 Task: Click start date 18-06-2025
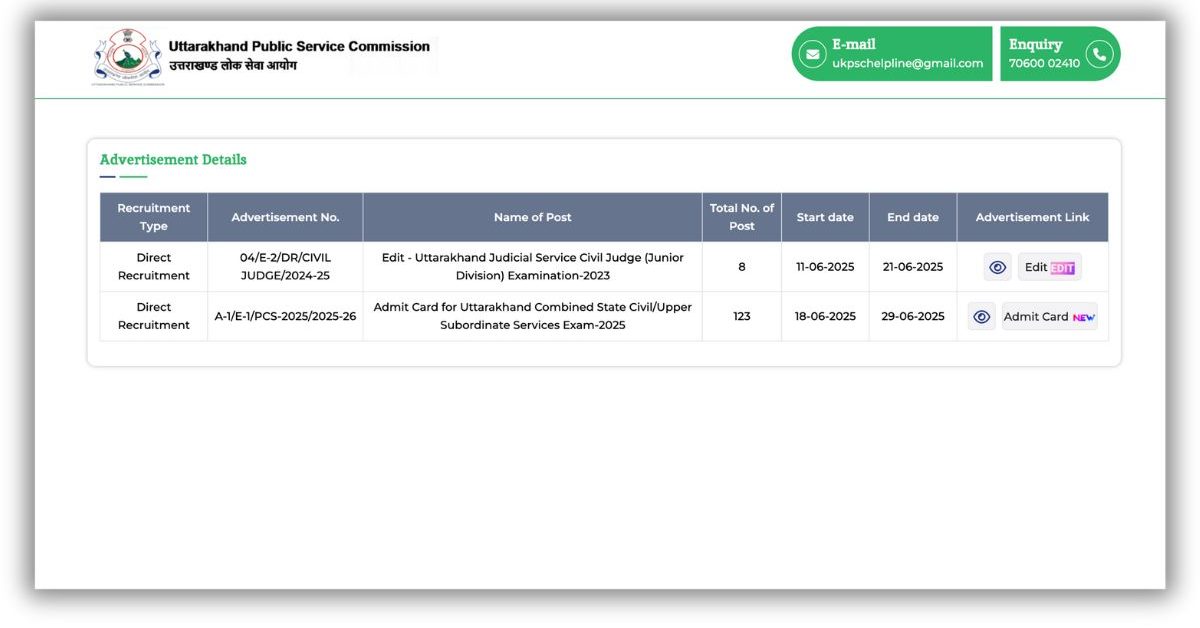pyautogui.click(x=825, y=316)
